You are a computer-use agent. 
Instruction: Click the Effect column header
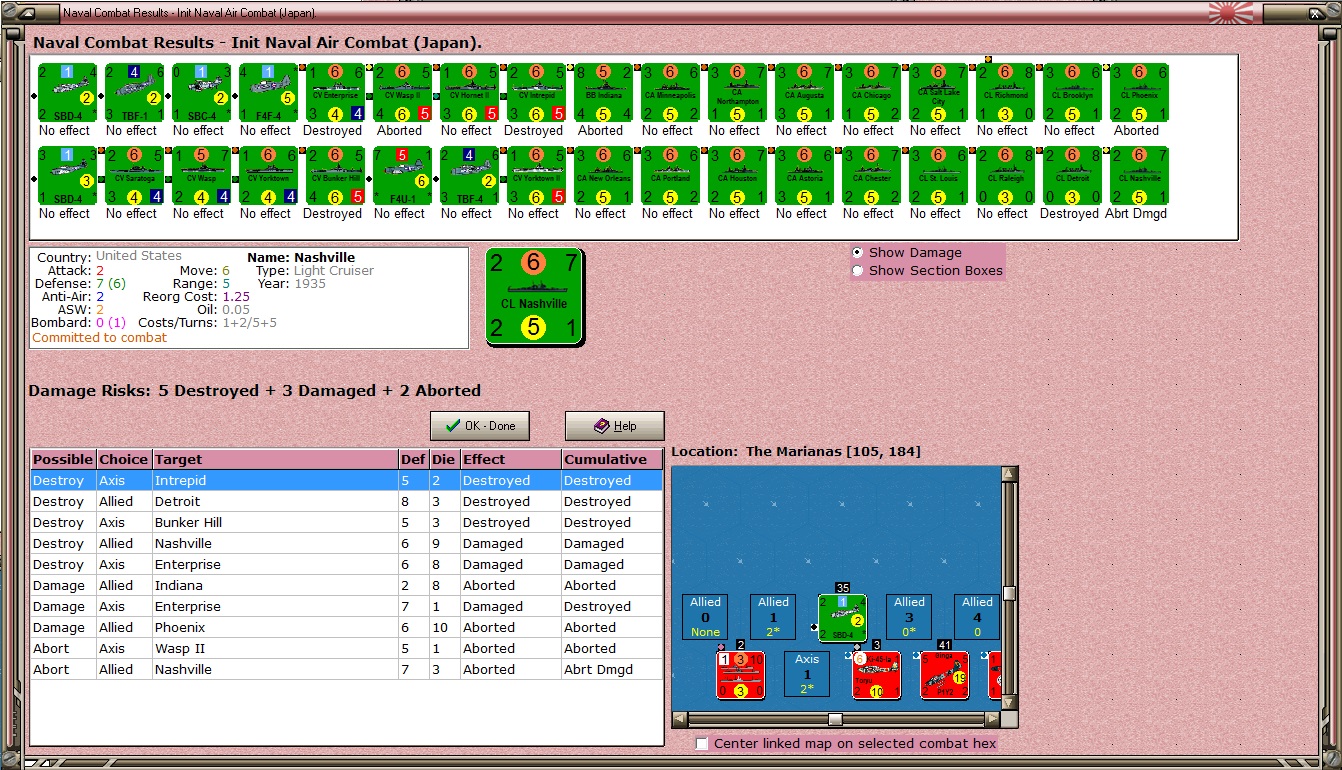510,459
